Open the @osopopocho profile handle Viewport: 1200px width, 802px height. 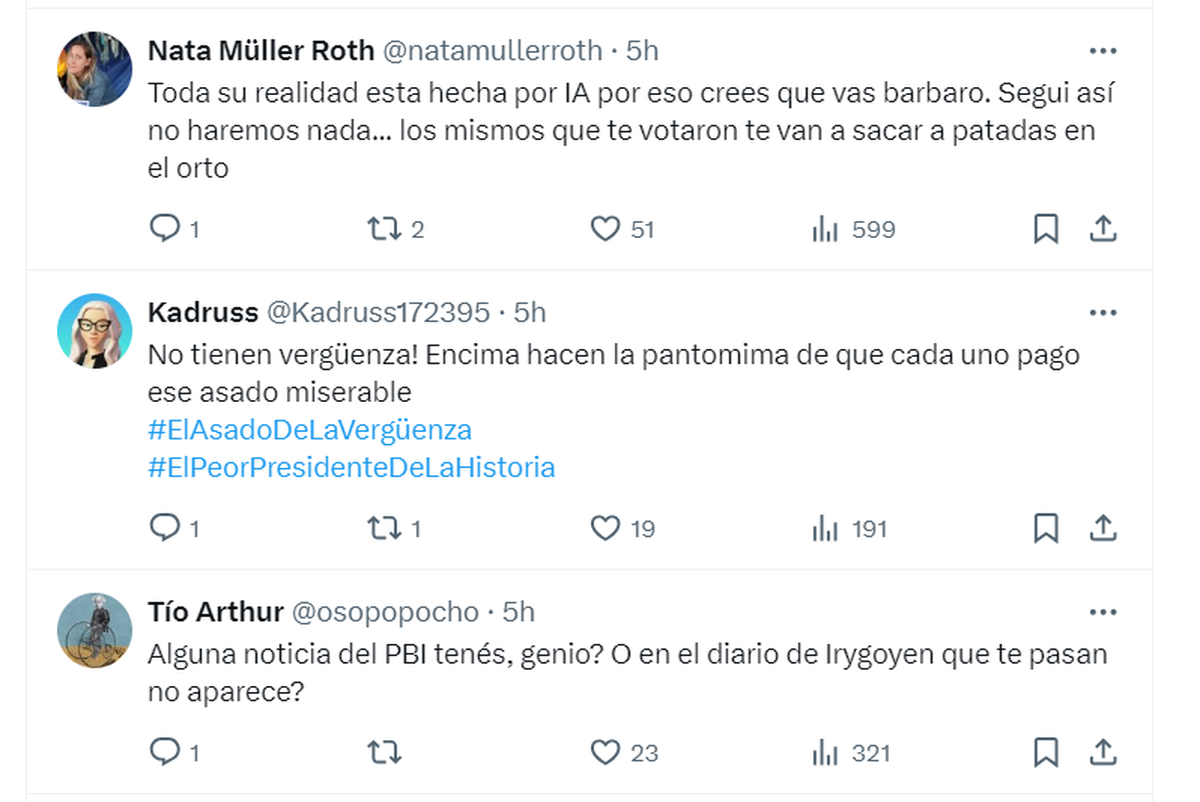tap(386, 612)
